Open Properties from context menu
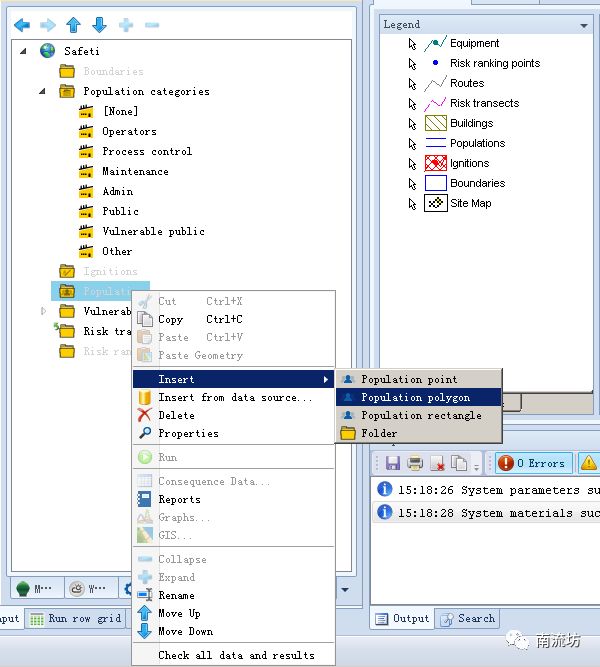Image resolution: width=600 pixels, height=667 pixels. point(234,433)
